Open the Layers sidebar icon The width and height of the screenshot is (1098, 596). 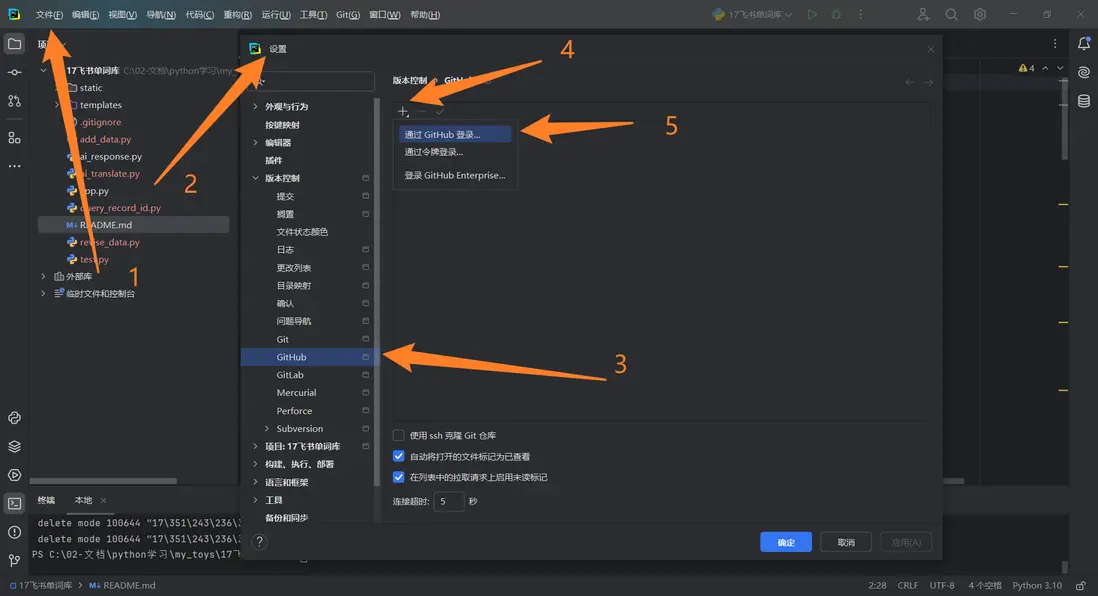coord(14,447)
